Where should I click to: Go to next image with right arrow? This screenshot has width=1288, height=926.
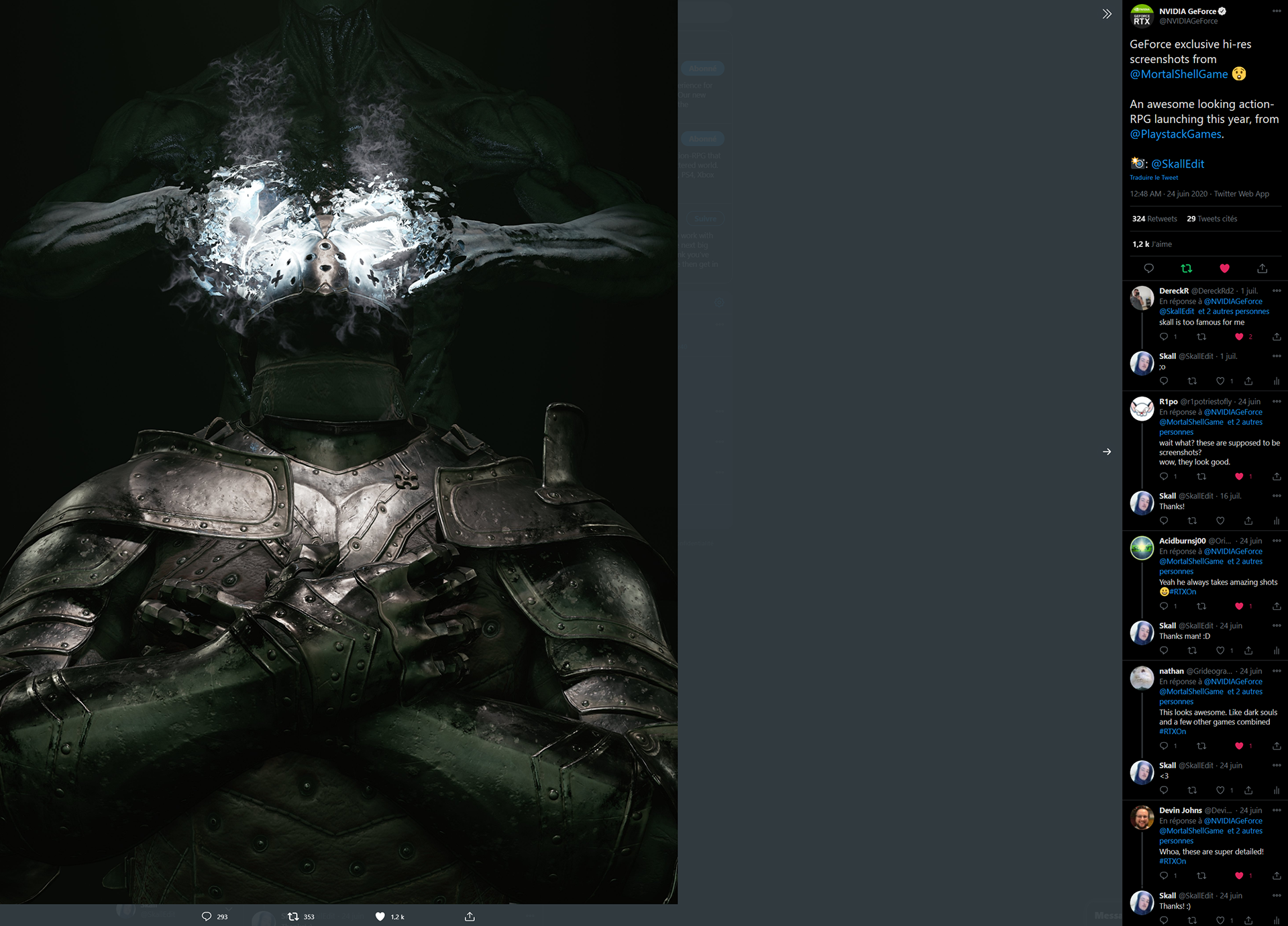coord(1107,452)
